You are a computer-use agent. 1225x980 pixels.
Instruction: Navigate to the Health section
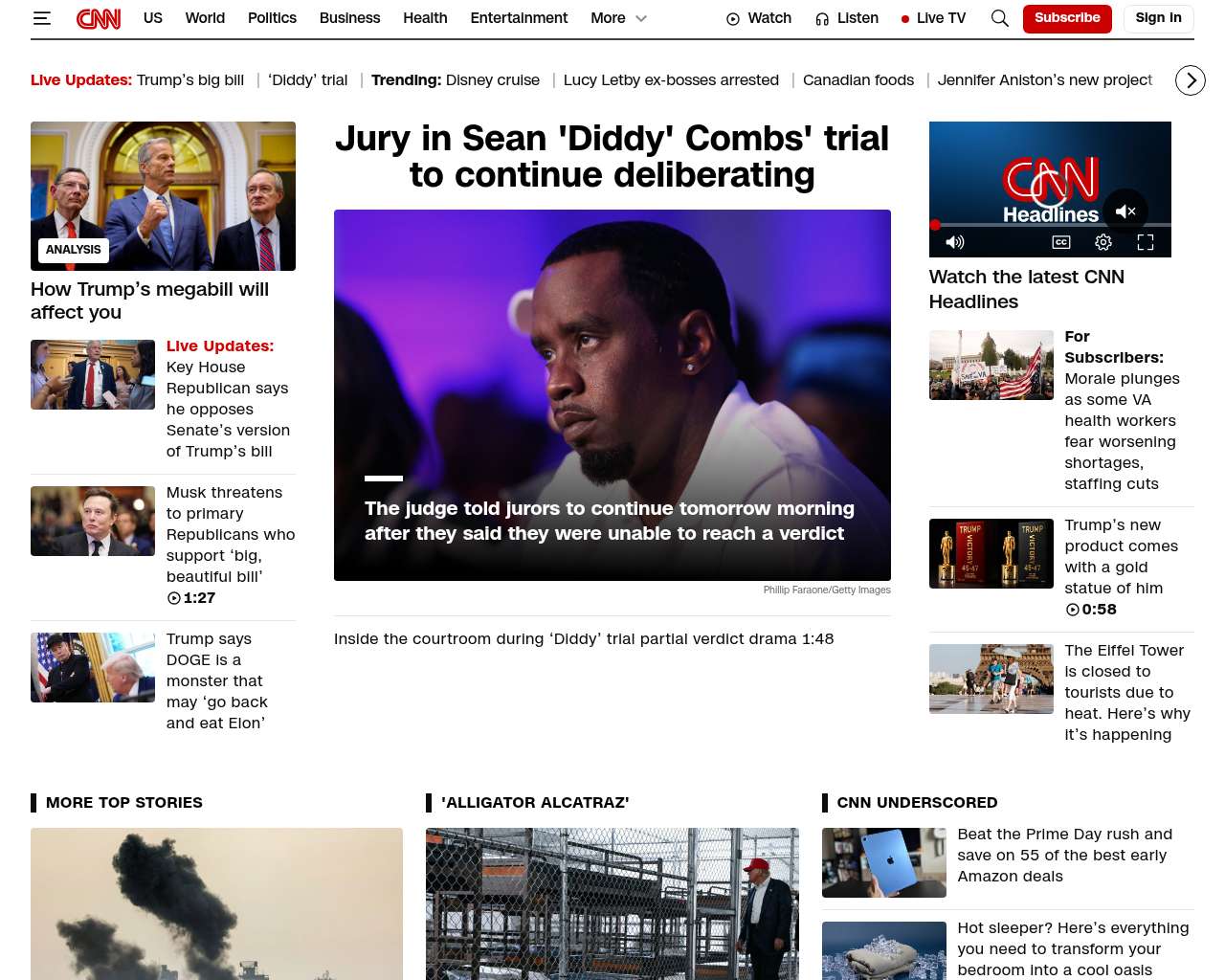point(425,18)
